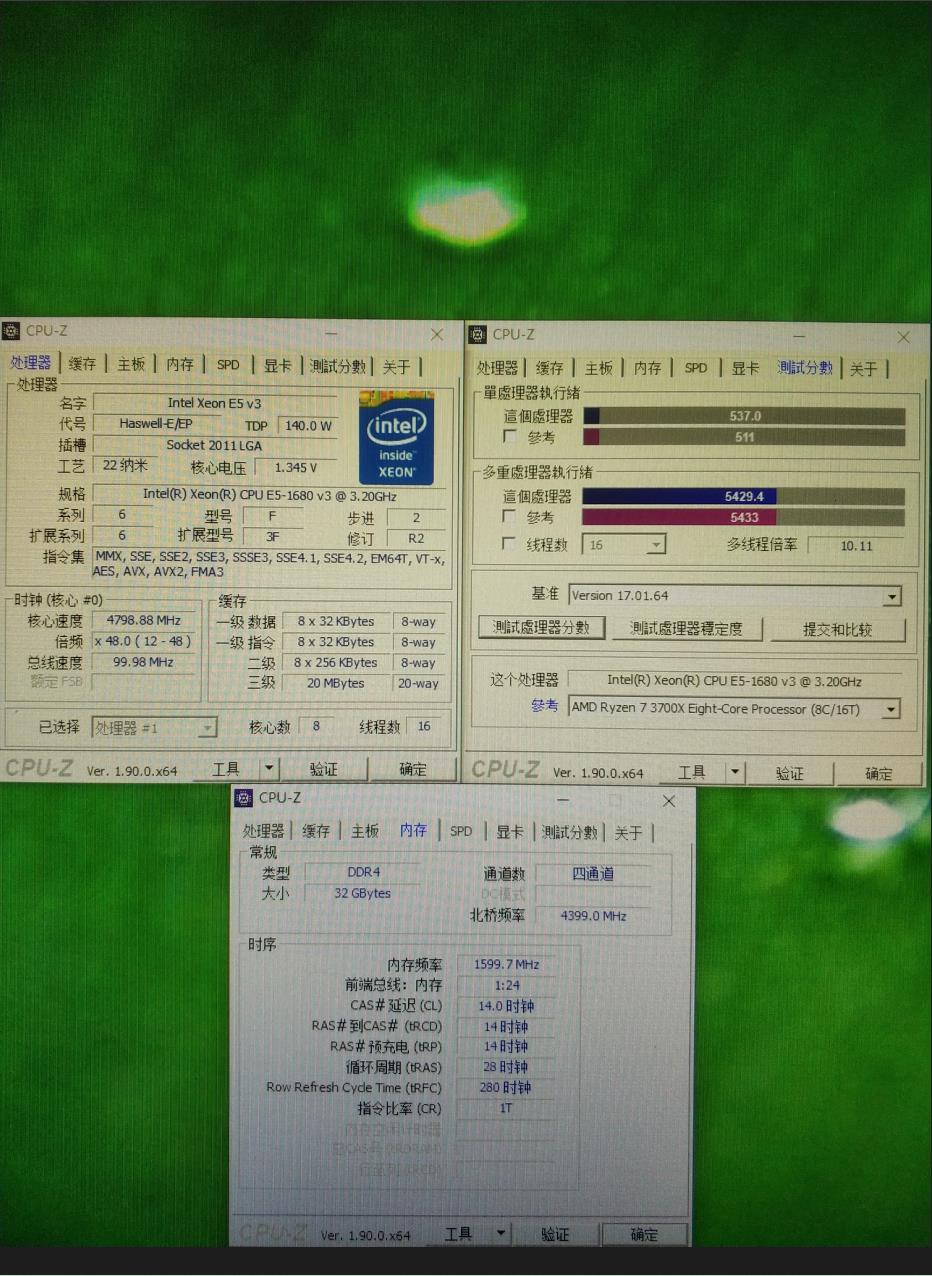Click the 总线速度 value 99.98 MHz

[x=141, y=662]
